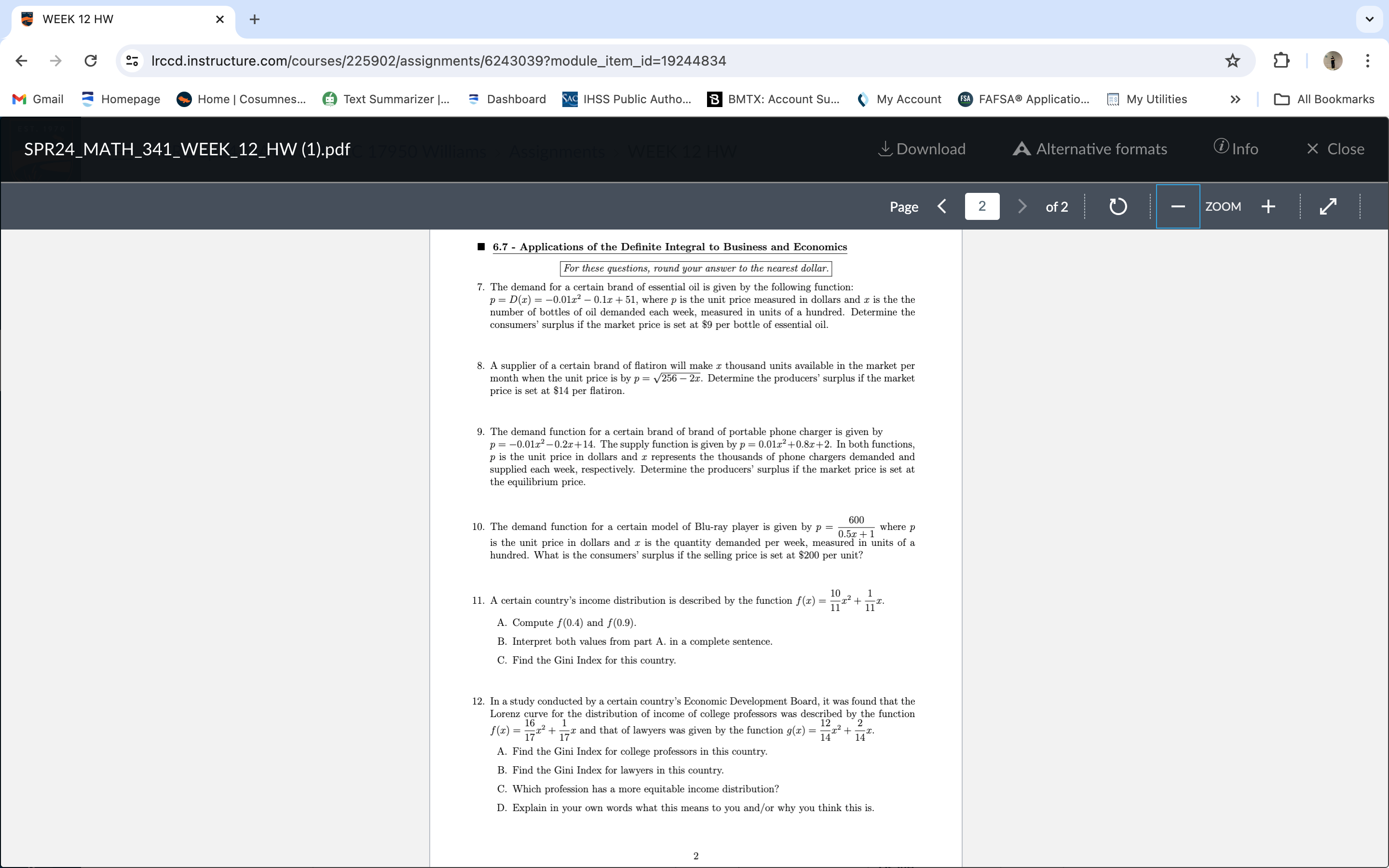This screenshot has width=1389, height=868.
Task: Open the Gmail bookmark link
Action: [x=38, y=99]
